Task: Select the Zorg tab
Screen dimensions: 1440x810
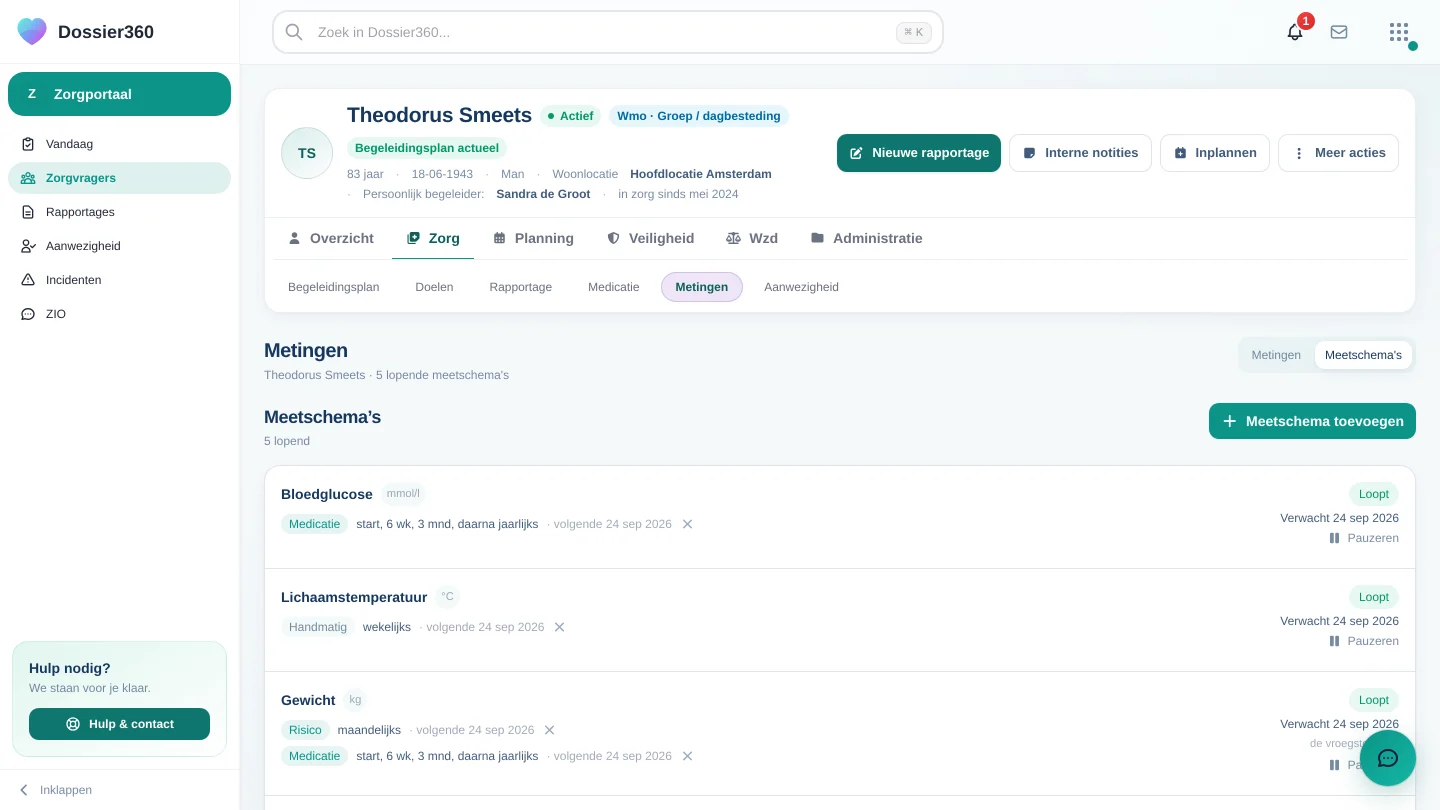Action: (x=433, y=238)
